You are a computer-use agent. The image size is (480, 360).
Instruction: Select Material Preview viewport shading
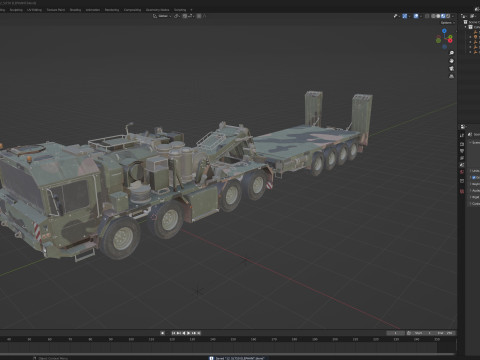[x=443, y=16]
